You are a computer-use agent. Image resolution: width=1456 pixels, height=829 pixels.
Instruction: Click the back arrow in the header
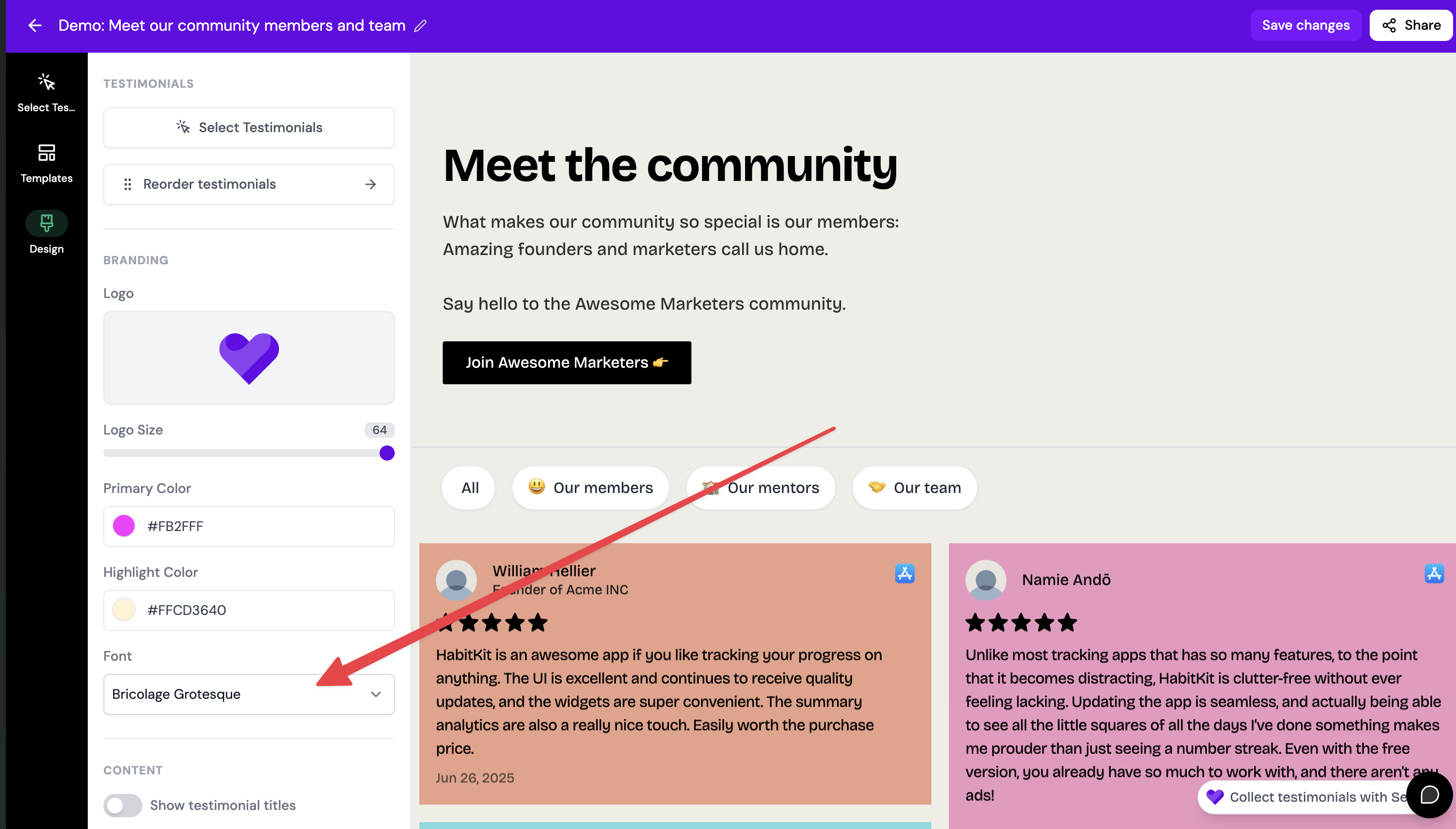[35, 26]
